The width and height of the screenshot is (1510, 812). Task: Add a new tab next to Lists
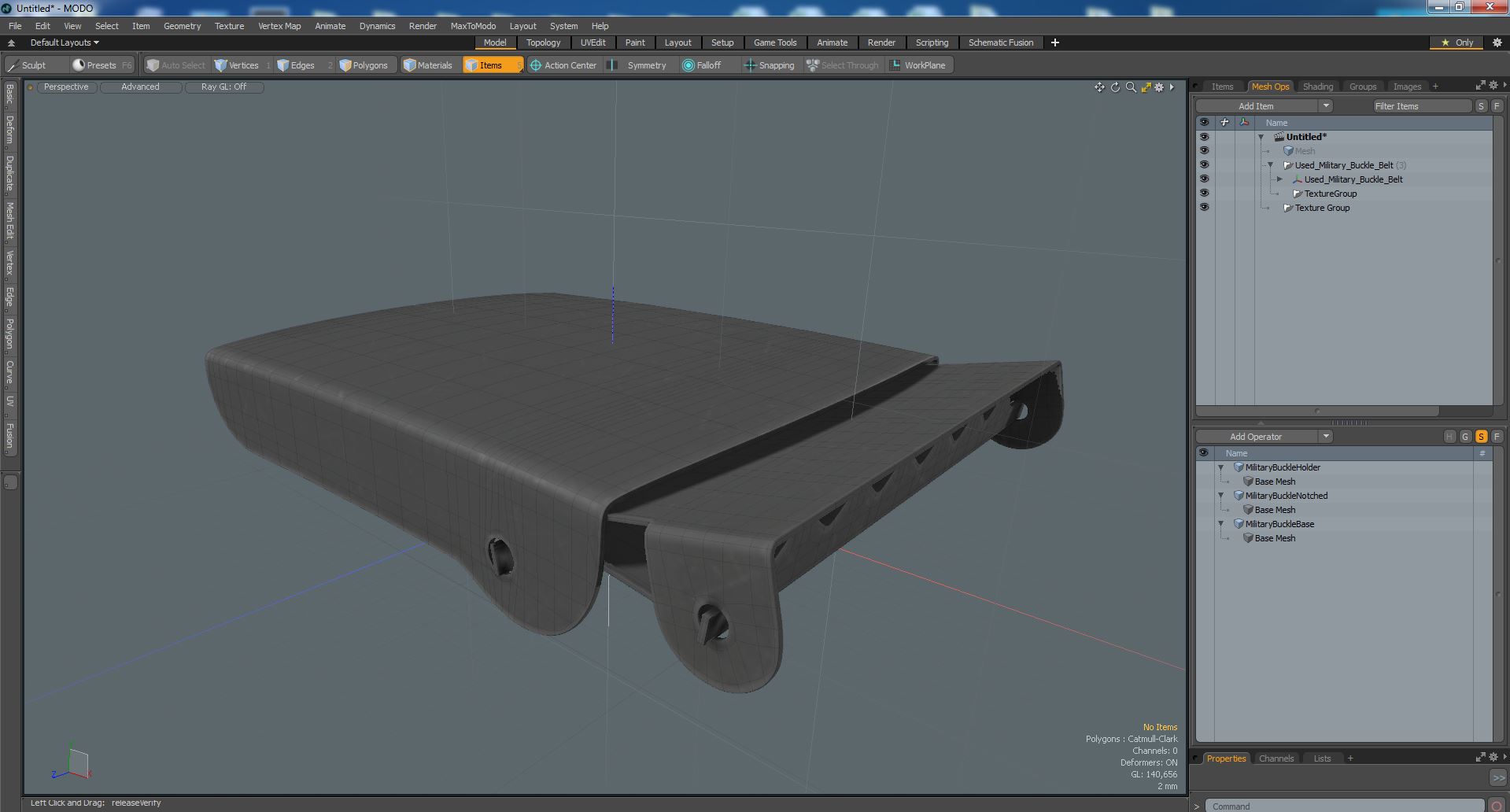coord(1350,758)
